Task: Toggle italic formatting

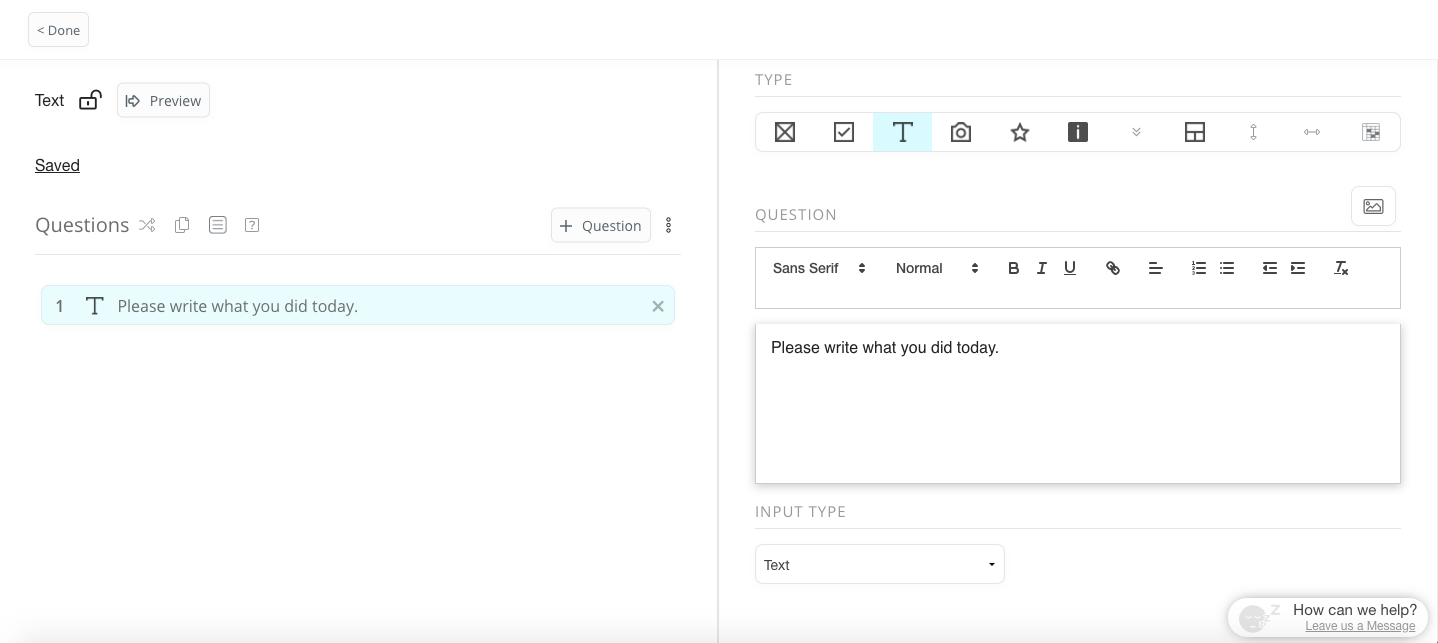Action: click(1041, 268)
